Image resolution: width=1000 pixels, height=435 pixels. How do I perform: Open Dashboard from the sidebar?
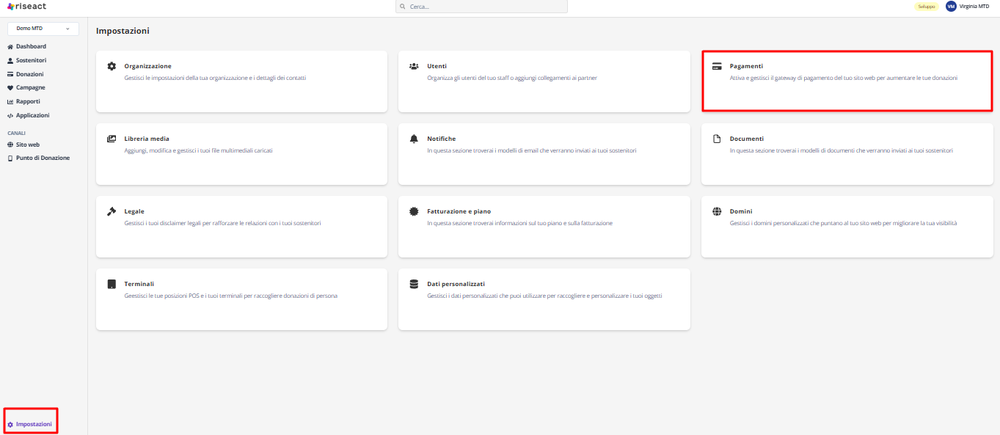30,47
